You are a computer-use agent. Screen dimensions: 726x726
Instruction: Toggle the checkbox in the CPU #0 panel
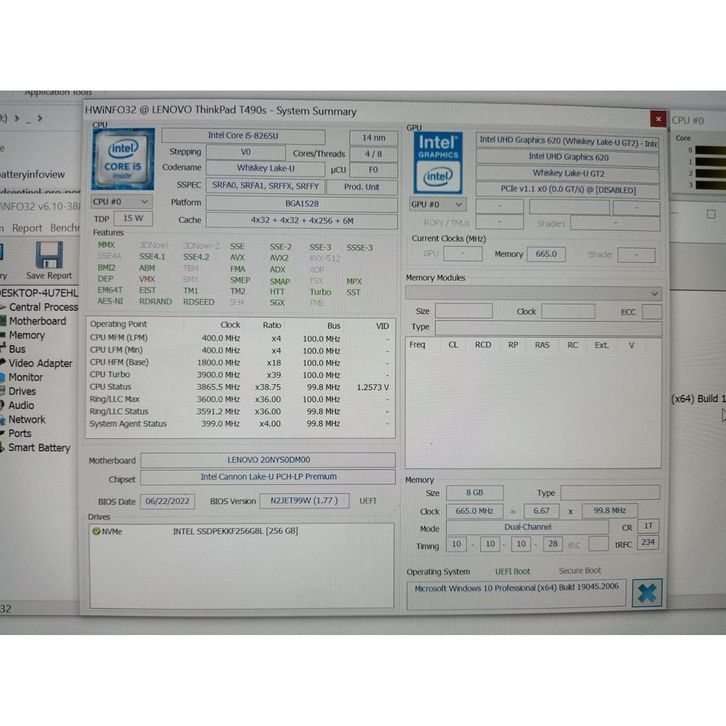click(x=711, y=214)
